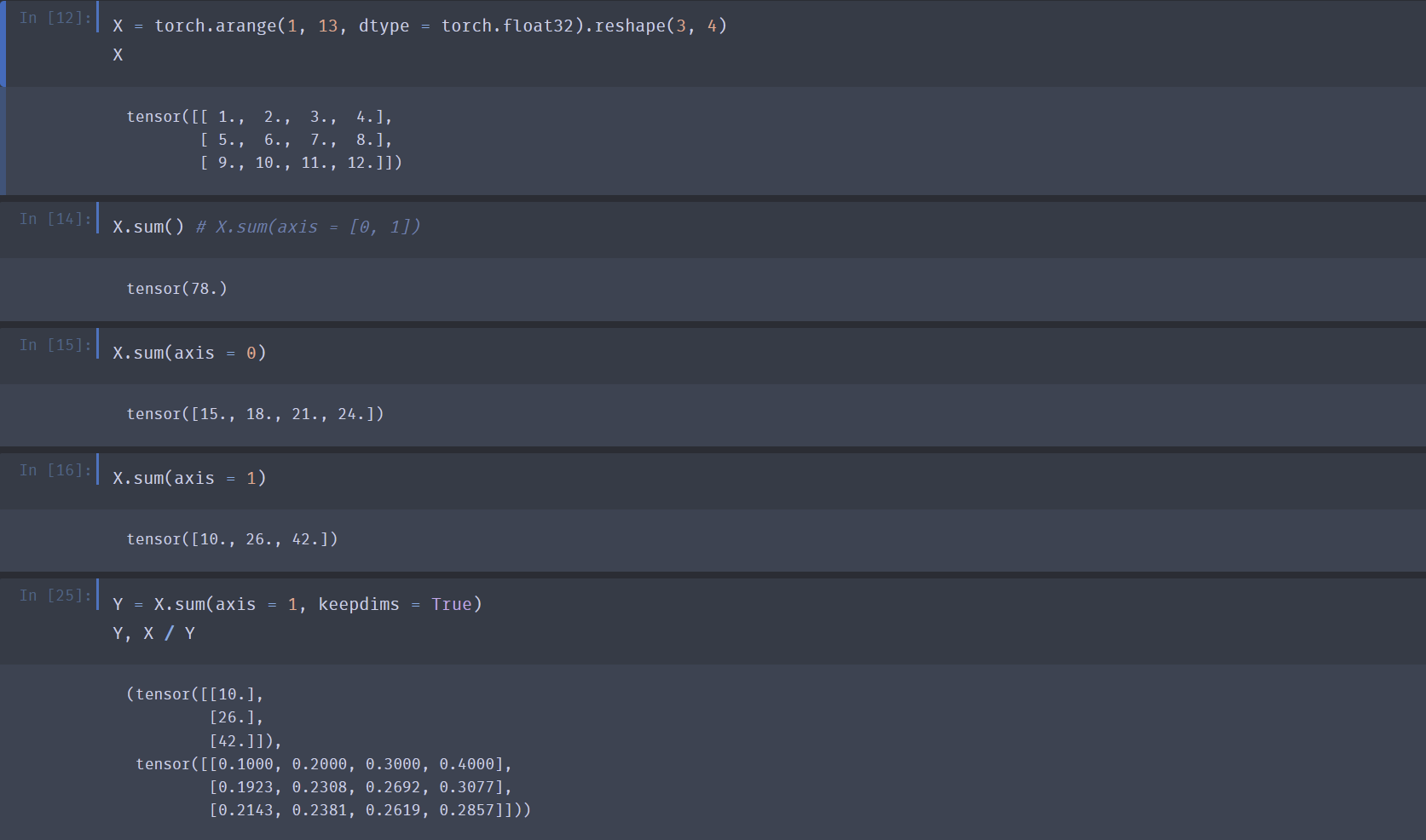This screenshot has height=840, width=1426.
Task: Click the In [25] prompt label
Action: pos(55,595)
